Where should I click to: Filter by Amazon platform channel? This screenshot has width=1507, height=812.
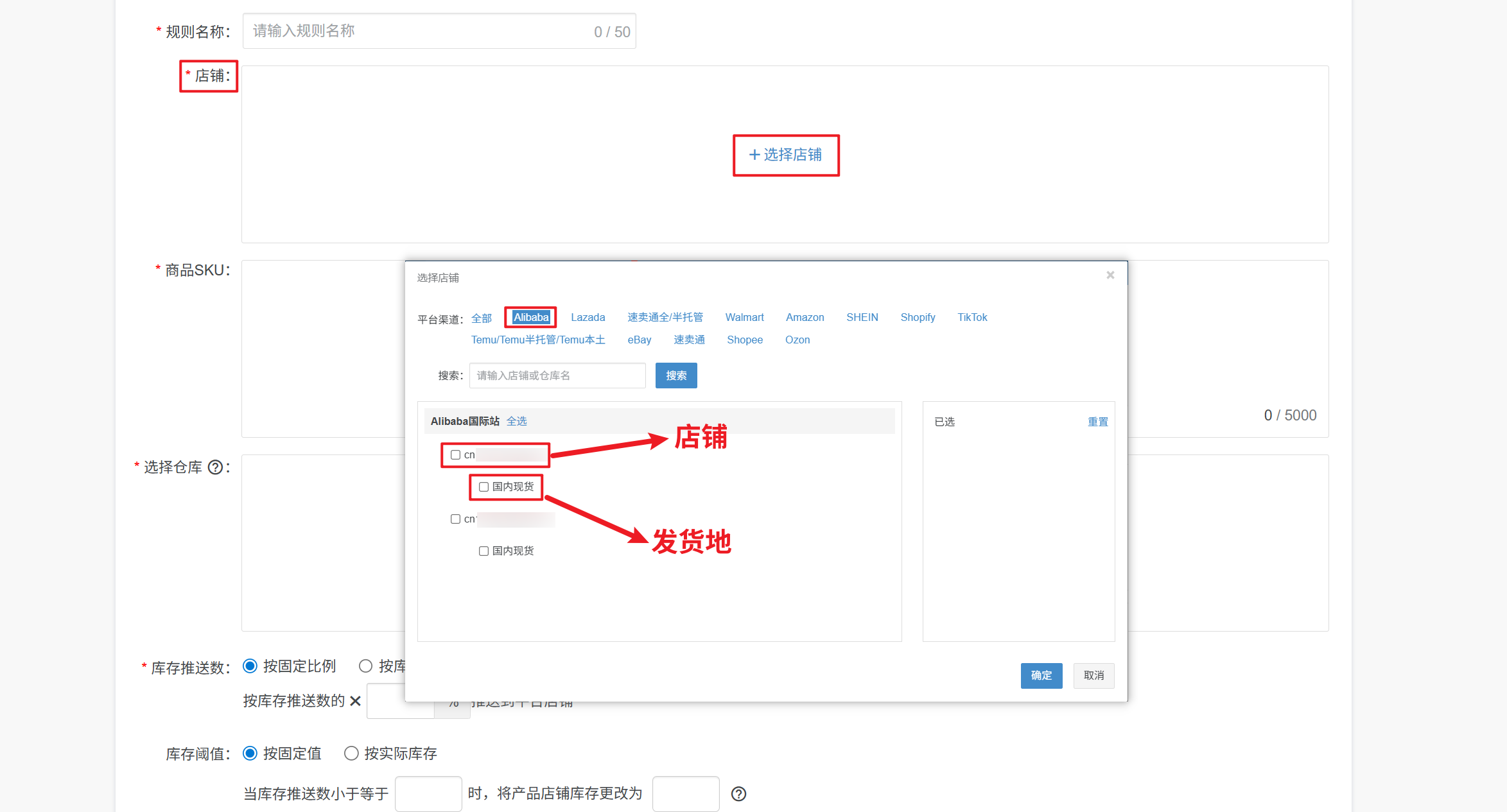coord(805,317)
